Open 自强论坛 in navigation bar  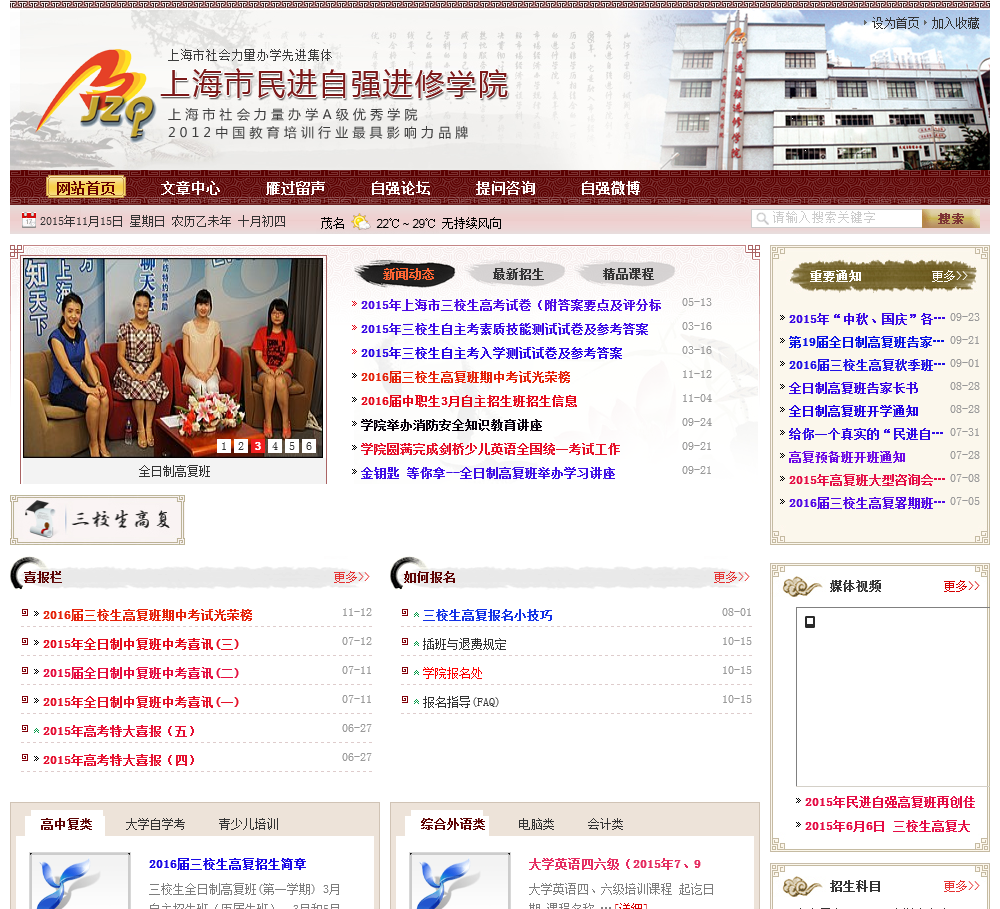pyautogui.click(x=401, y=188)
